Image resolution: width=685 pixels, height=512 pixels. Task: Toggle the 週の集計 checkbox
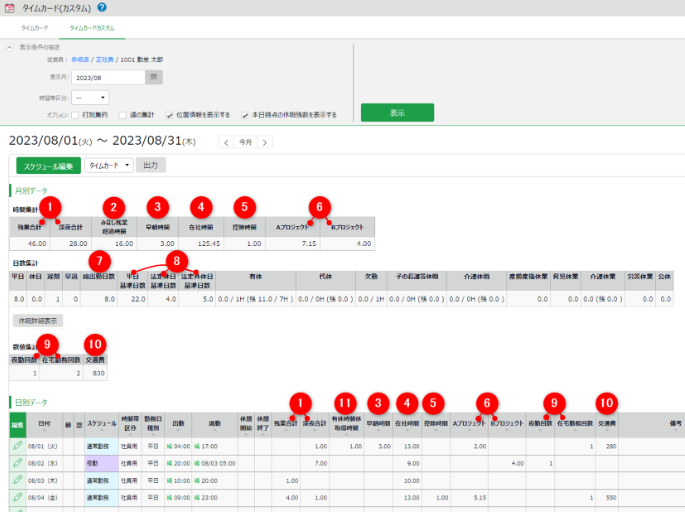[x=121, y=115]
